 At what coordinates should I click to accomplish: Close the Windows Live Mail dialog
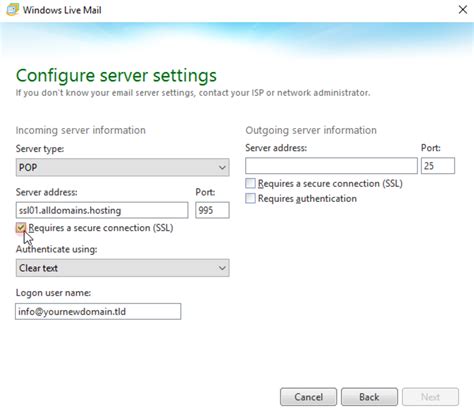[463, 10]
